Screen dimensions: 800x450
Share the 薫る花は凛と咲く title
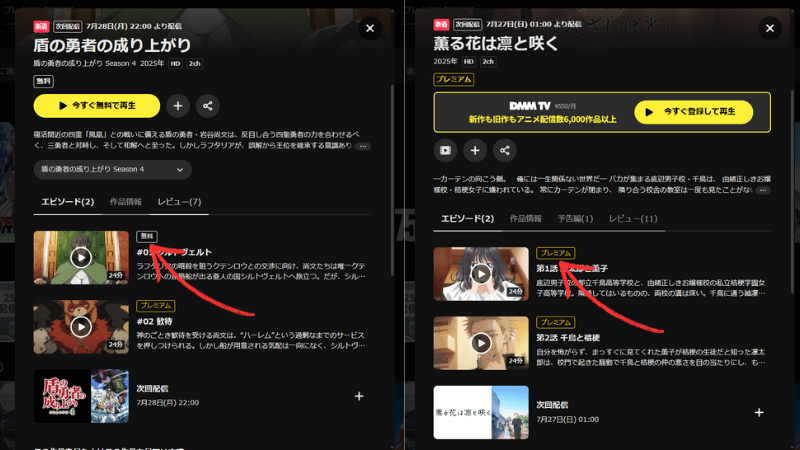point(505,151)
